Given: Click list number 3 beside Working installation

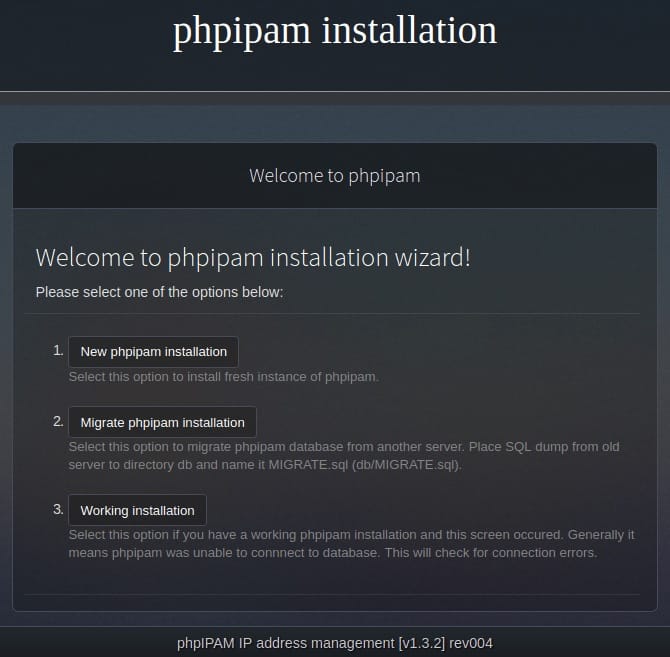Looking at the screenshot, I should [58, 509].
